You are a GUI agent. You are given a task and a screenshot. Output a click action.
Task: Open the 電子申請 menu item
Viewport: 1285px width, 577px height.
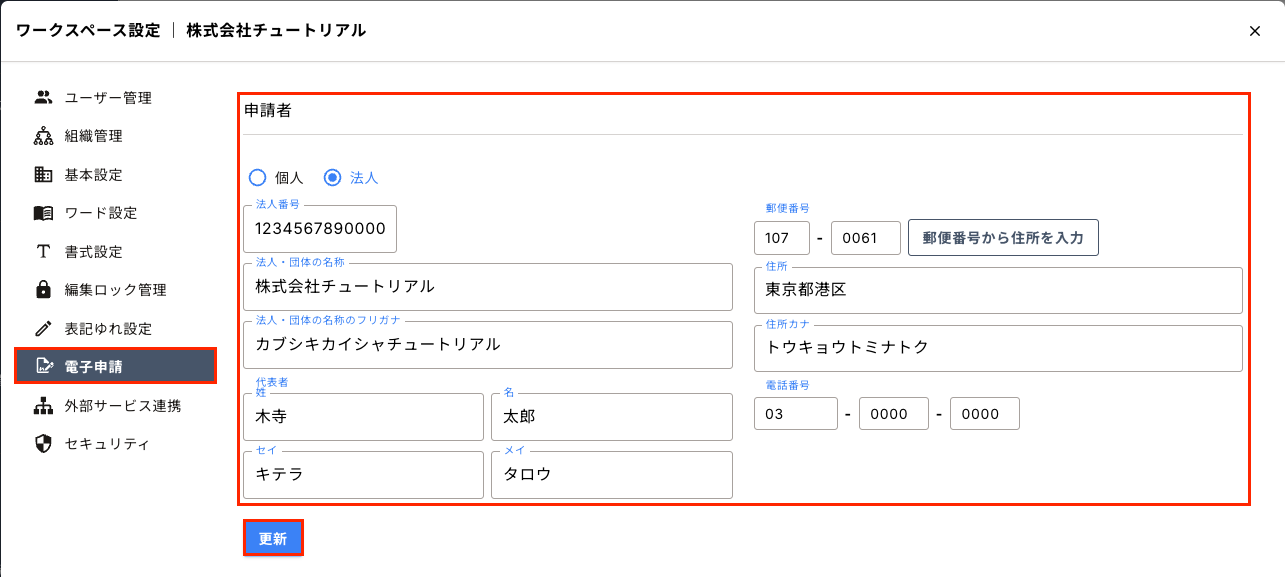point(115,366)
